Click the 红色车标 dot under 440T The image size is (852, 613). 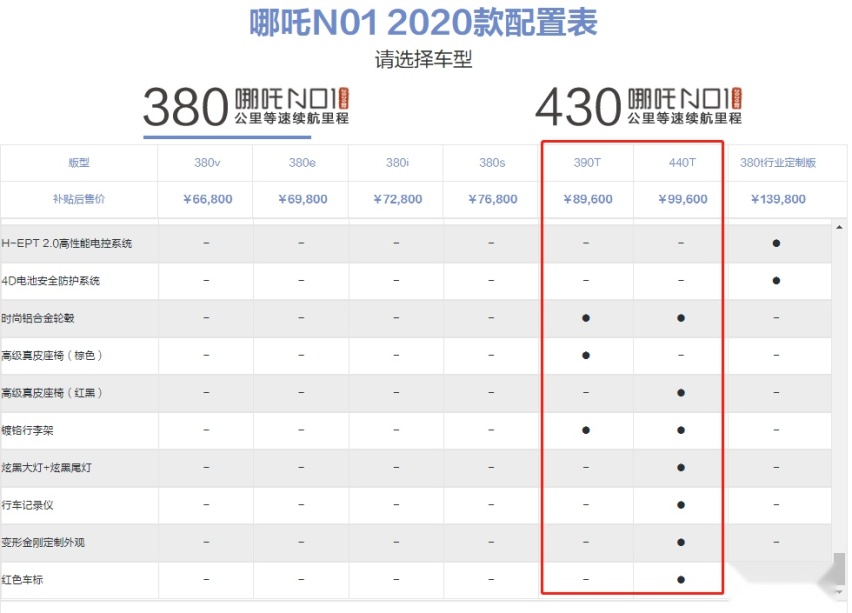681,580
